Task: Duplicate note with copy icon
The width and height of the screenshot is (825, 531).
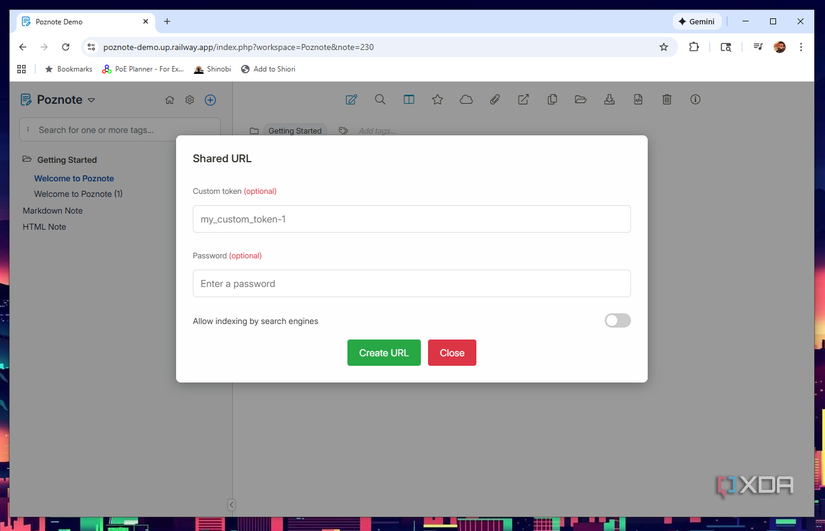Action: tap(552, 99)
